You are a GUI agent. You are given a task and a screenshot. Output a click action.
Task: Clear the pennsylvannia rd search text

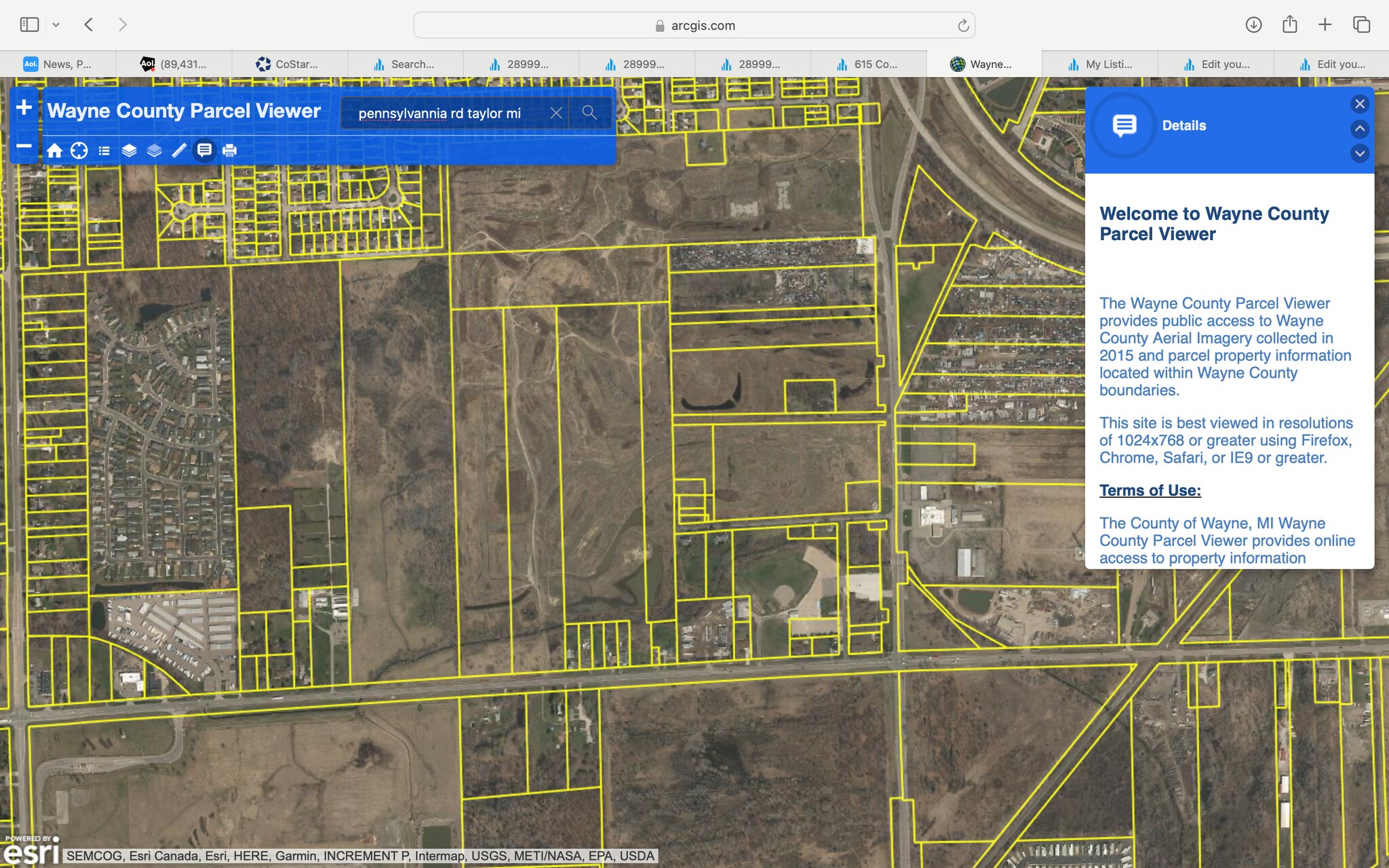[x=556, y=113]
